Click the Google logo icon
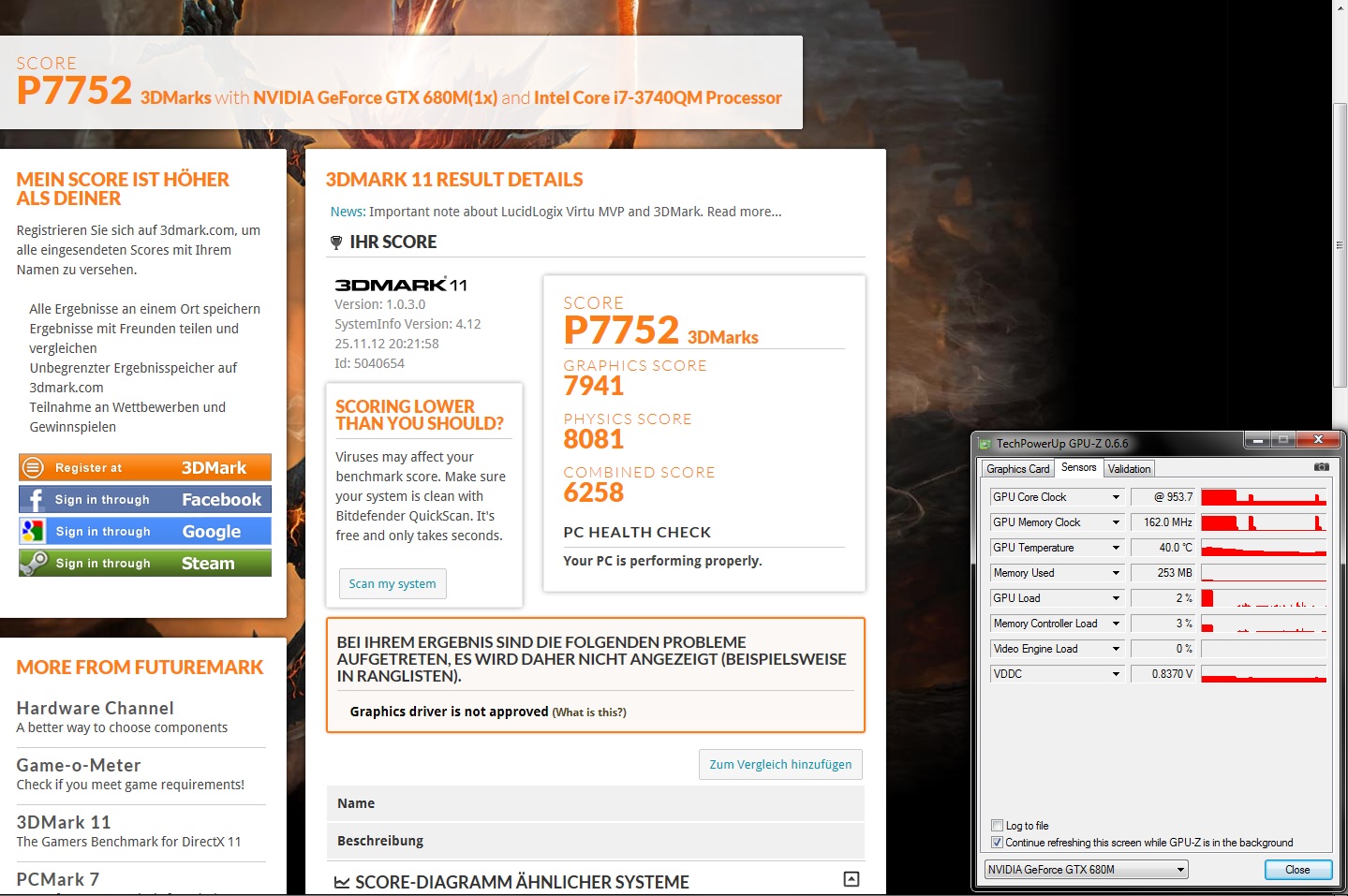The height and width of the screenshot is (896, 1348). click(34, 531)
